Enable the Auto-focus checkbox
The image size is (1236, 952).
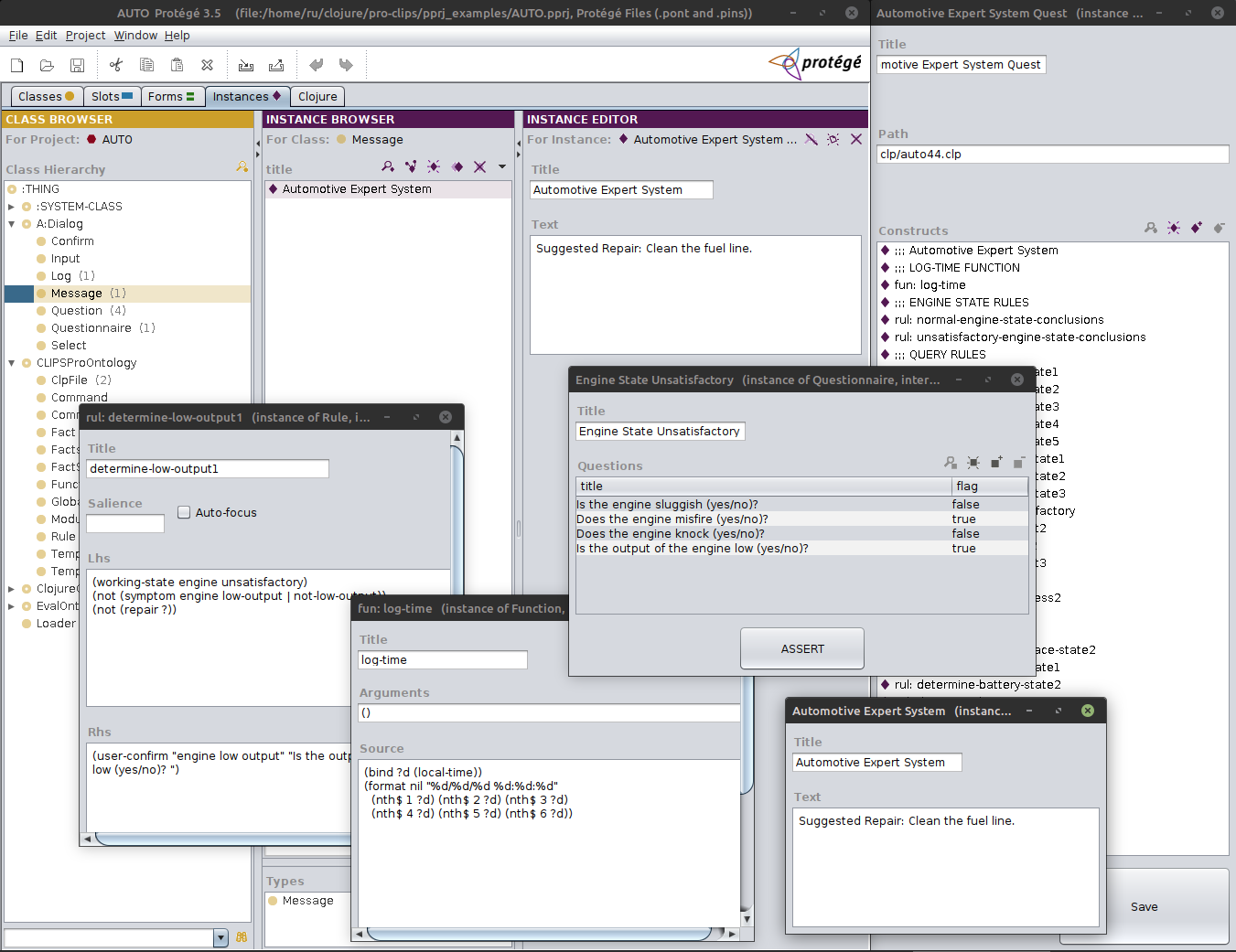pos(184,512)
